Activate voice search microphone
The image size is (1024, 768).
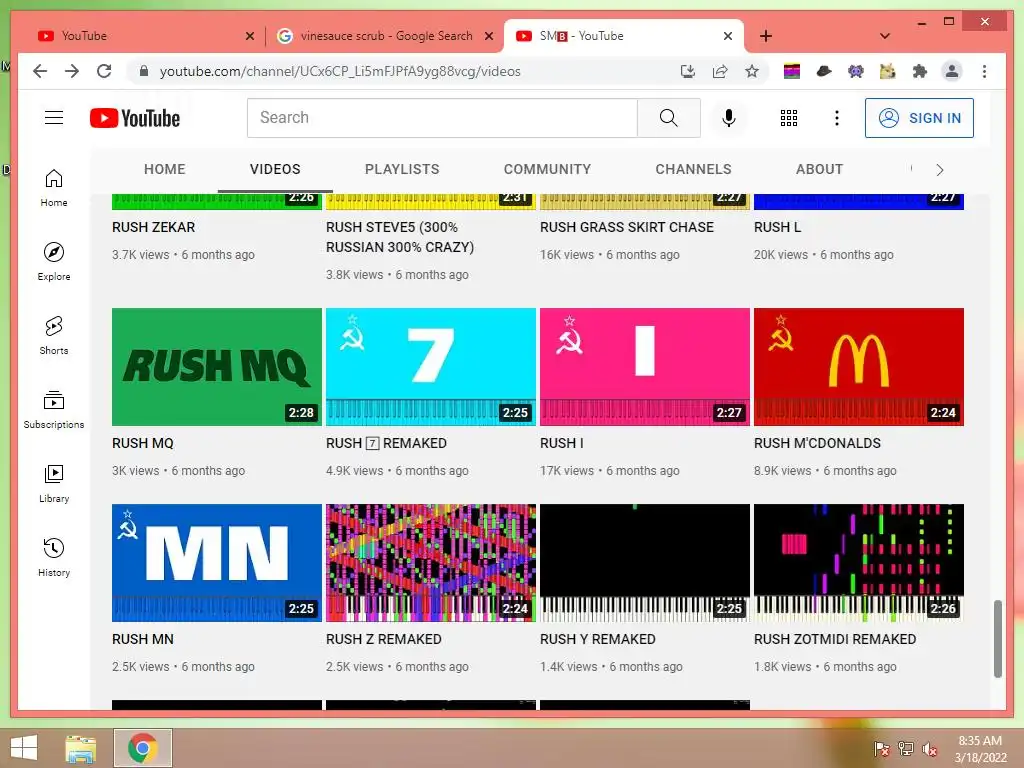(729, 118)
